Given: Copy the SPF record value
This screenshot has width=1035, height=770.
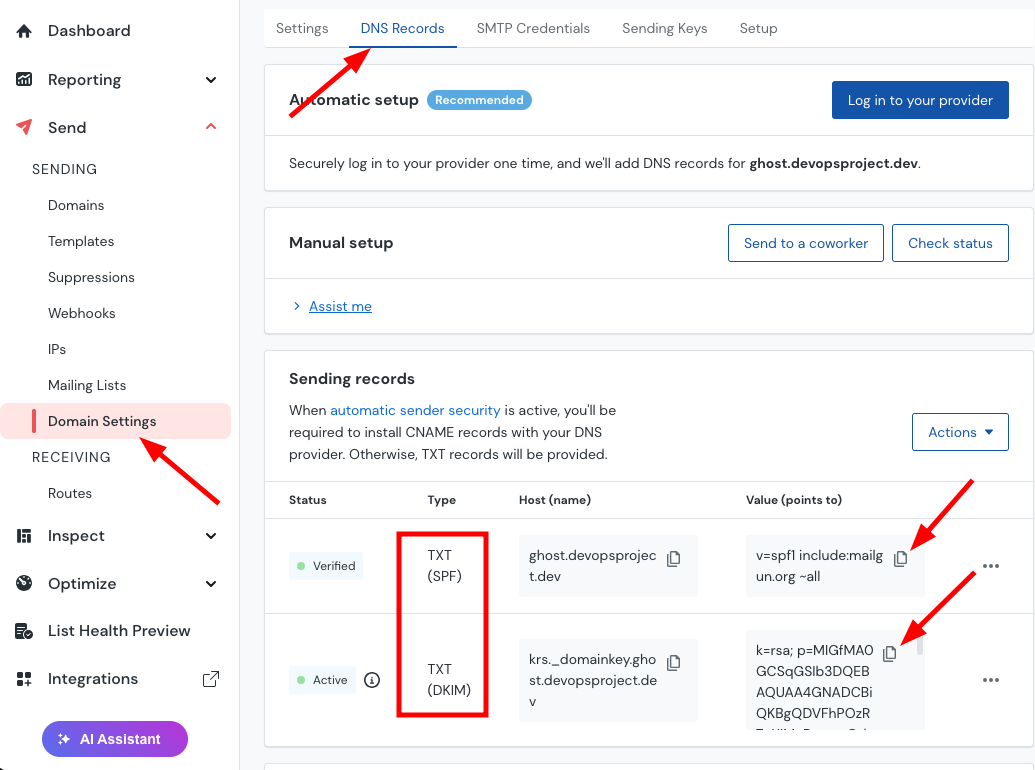Looking at the screenshot, I should [900, 559].
